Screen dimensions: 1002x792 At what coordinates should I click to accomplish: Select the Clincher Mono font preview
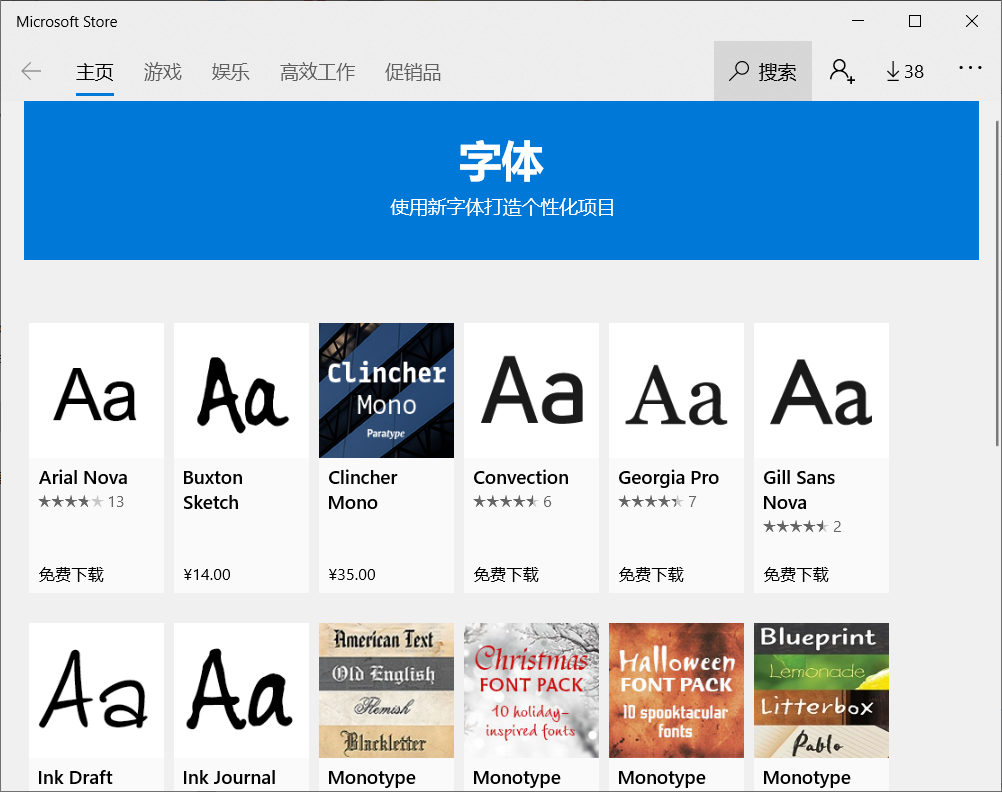386,390
